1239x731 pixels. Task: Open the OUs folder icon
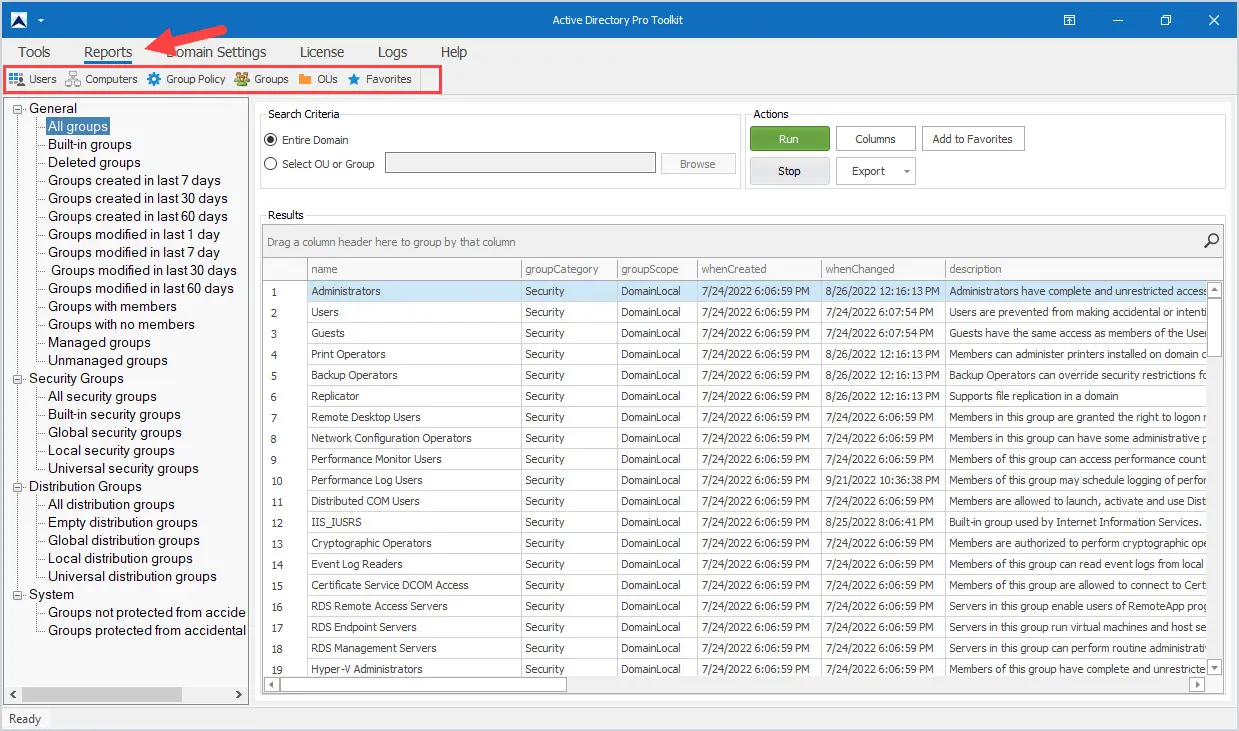point(305,79)
